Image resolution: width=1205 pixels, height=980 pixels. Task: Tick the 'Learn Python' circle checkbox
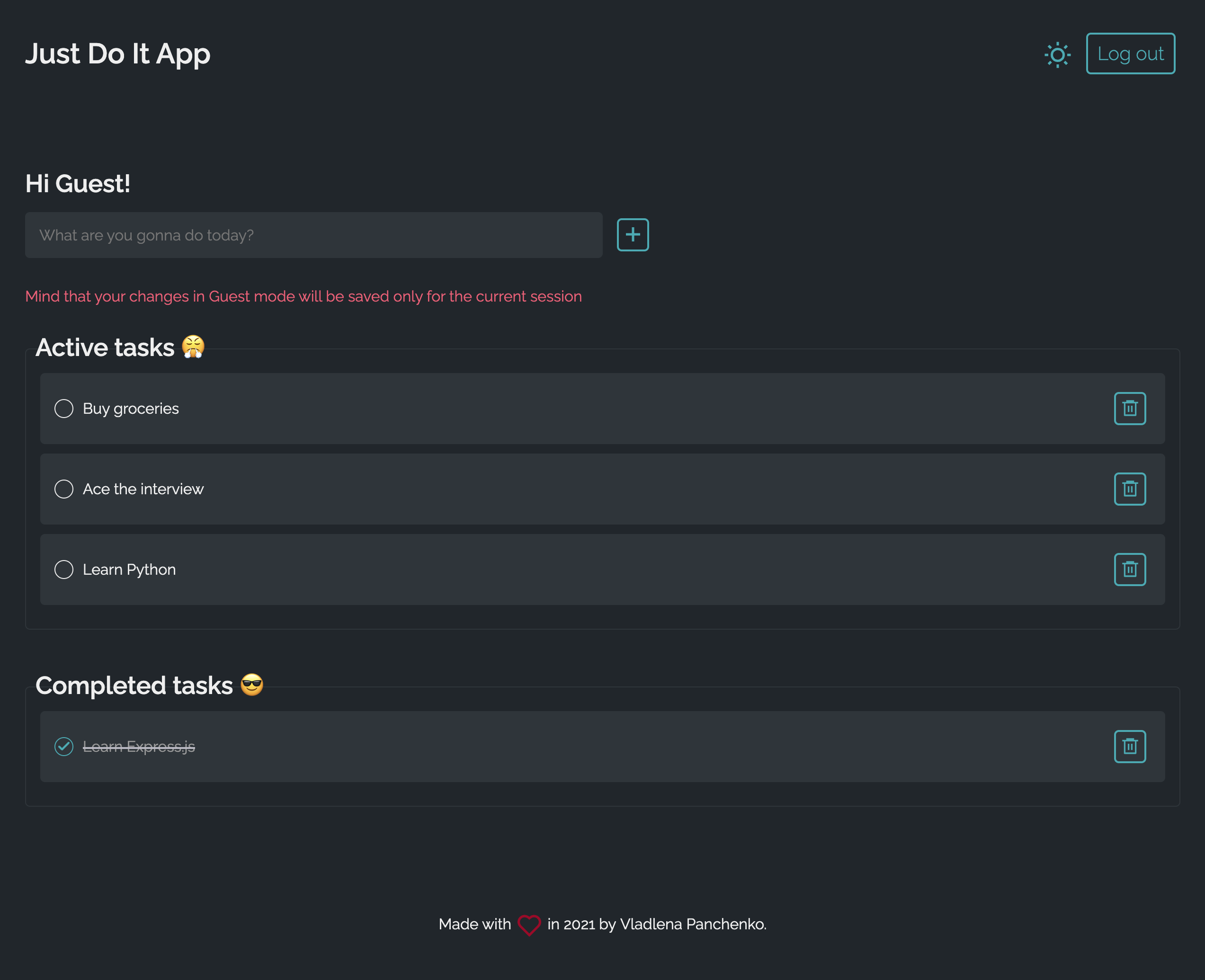point(64,570)
